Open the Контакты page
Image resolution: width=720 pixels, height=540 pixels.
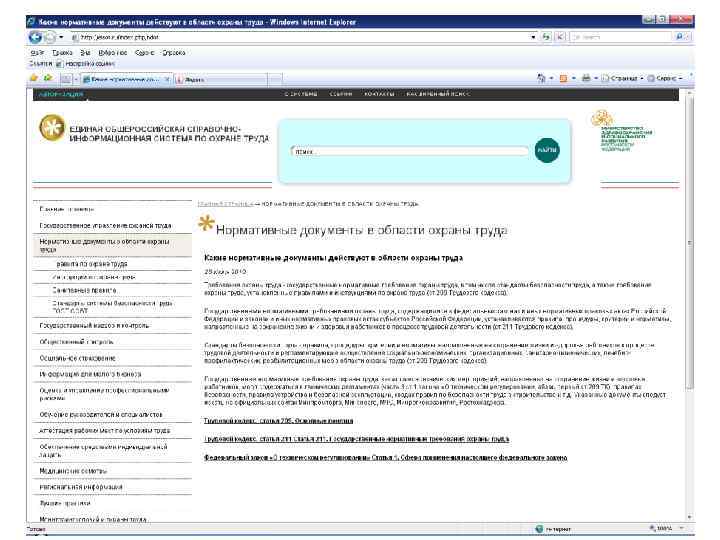click(x=379, y=94)
